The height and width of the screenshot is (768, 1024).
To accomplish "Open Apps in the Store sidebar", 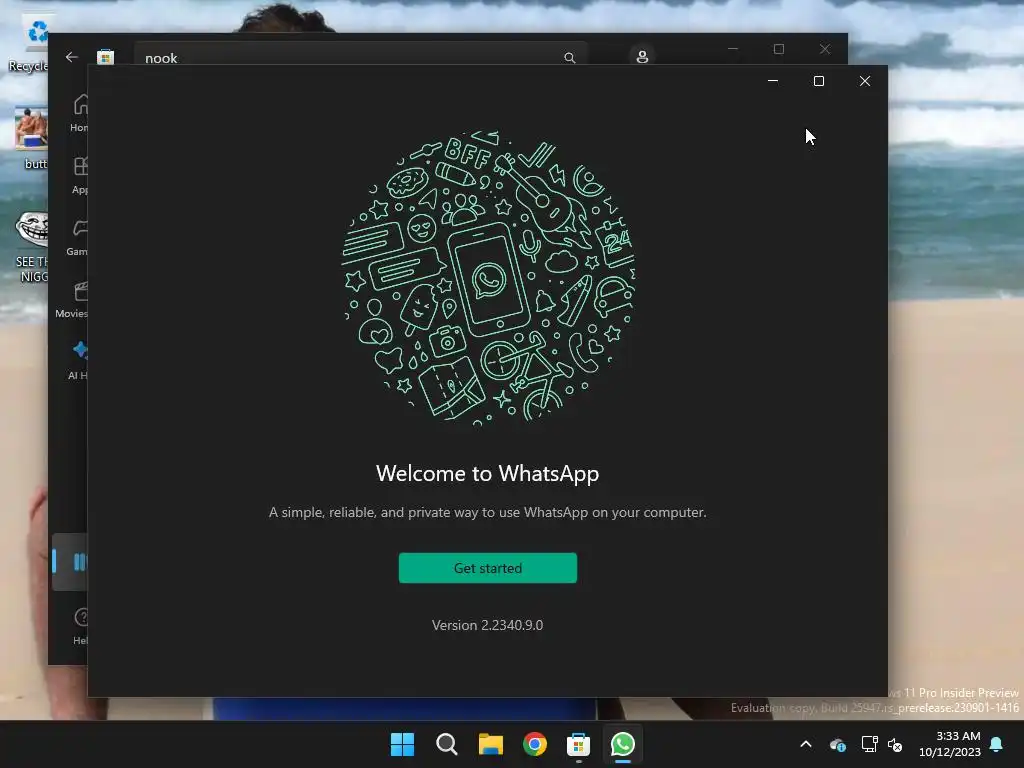I will pyautogui.click(x=80, y=175).
